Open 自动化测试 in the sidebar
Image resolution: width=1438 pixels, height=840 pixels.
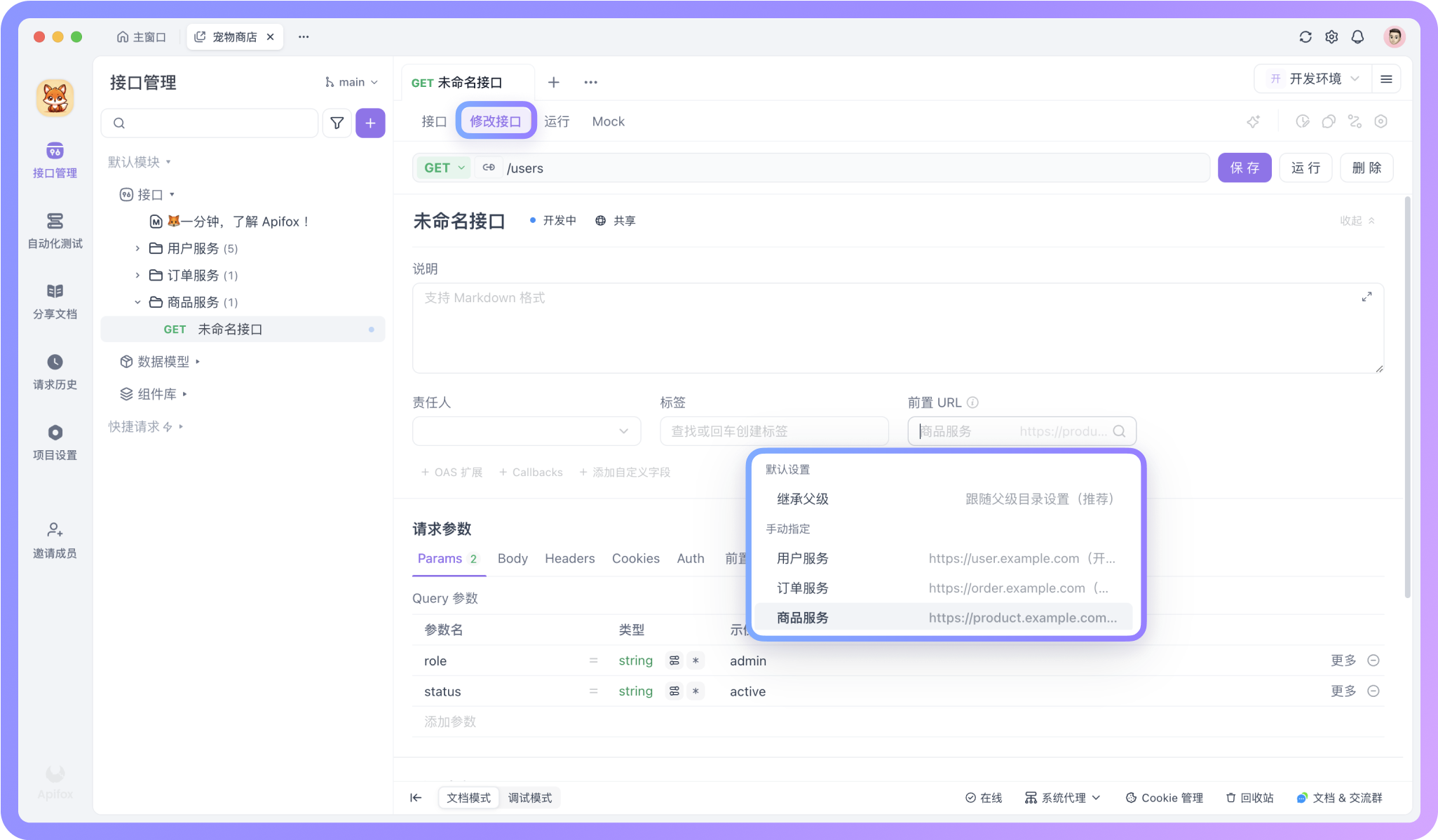[55, 231]
